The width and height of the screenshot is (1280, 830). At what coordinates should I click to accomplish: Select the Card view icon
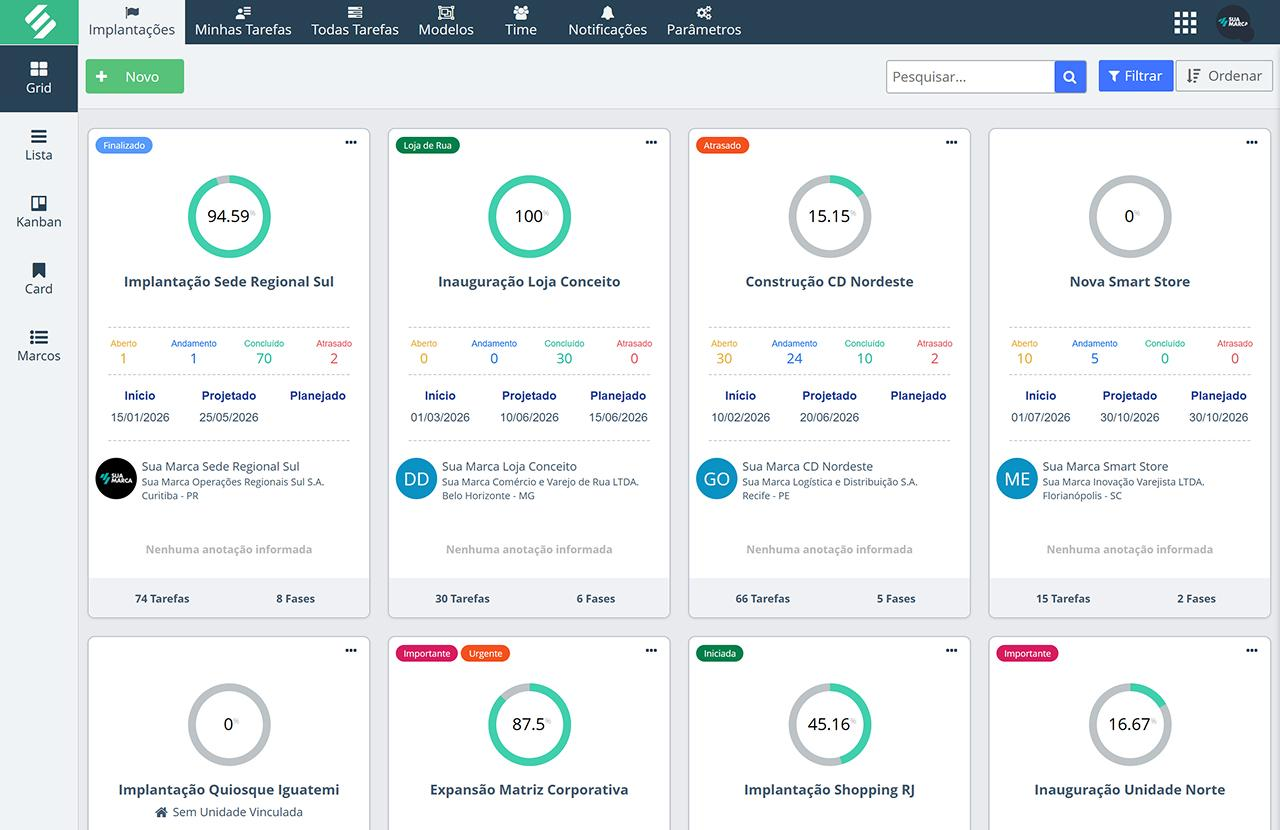tap(38, 278)
